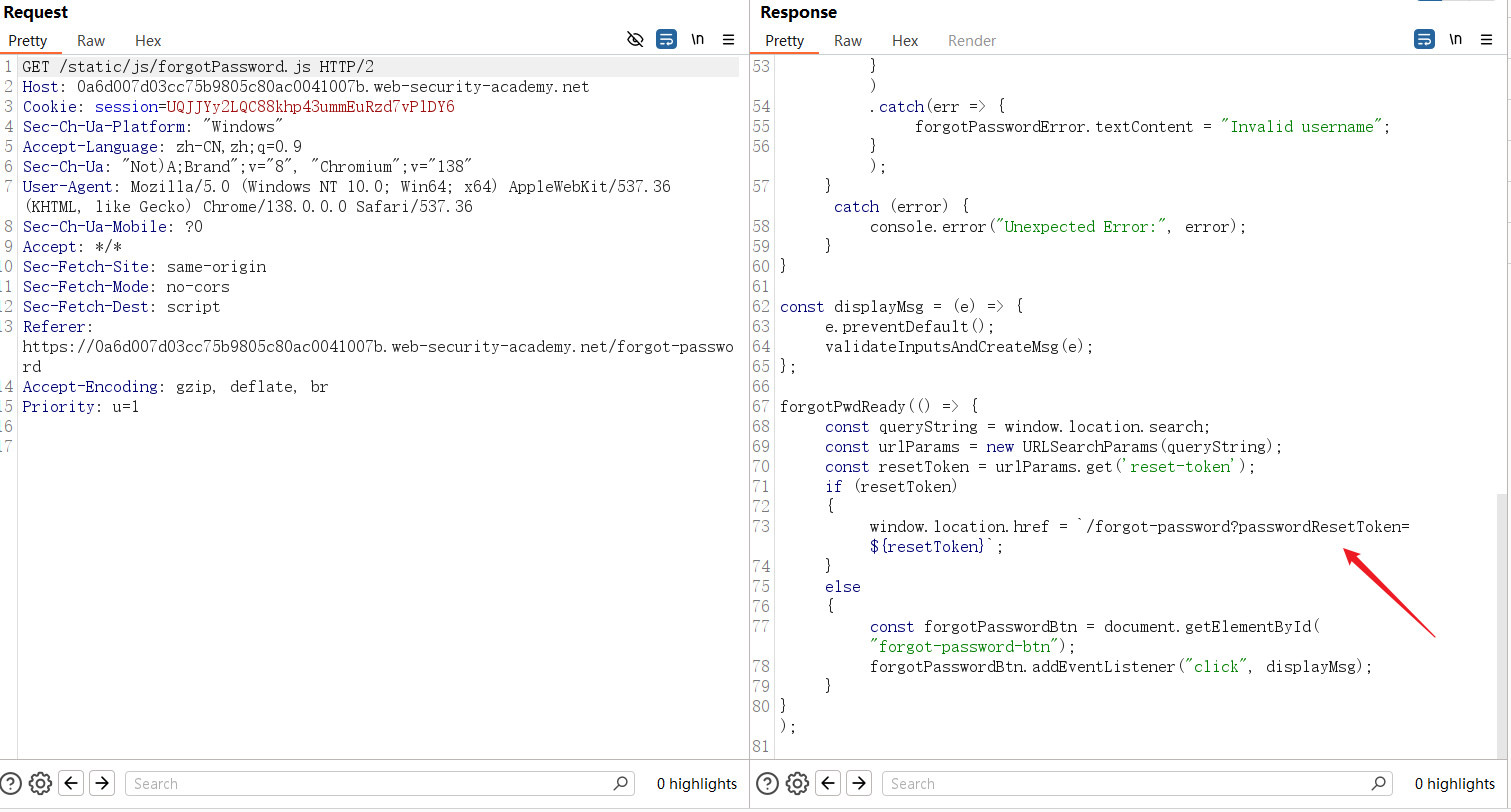The height and width of the screenshot is (812, 1511).
Task: Open help icon below Request panel
Action: click(11, 783)
